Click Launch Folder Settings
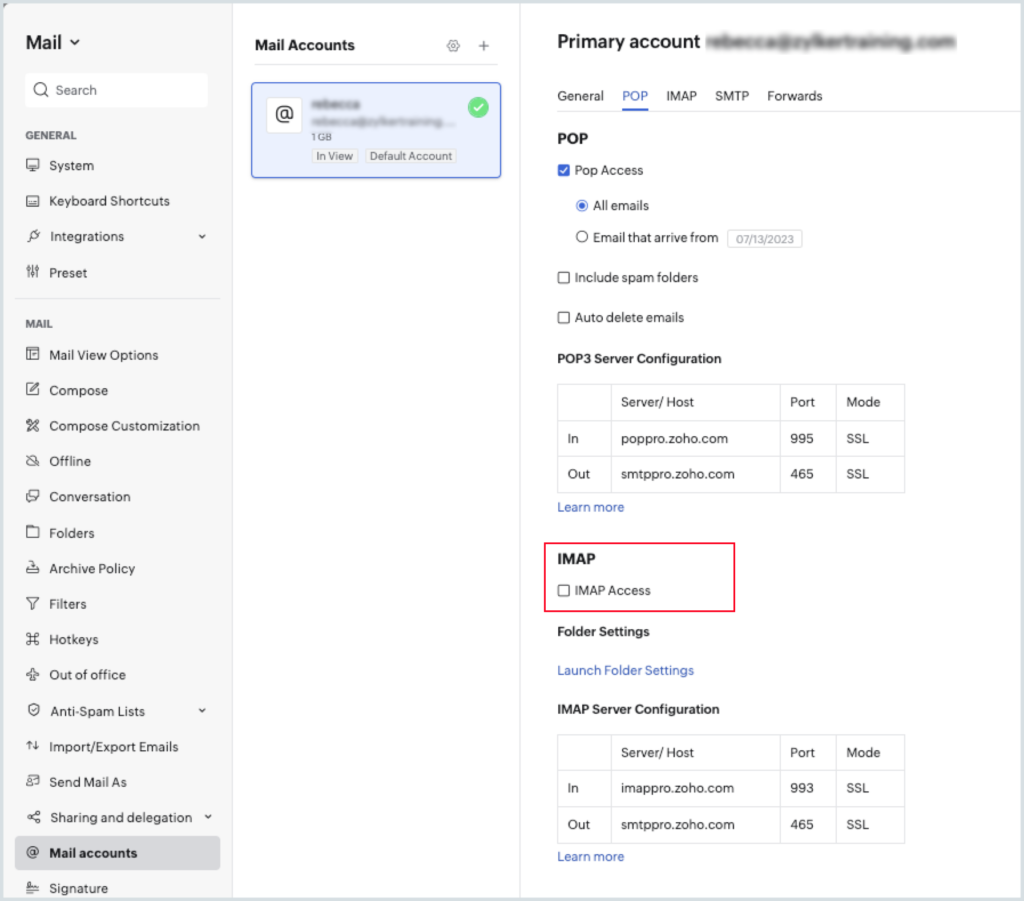The height and width of the screenshot is (901, 1024). (x=625, y=670)
